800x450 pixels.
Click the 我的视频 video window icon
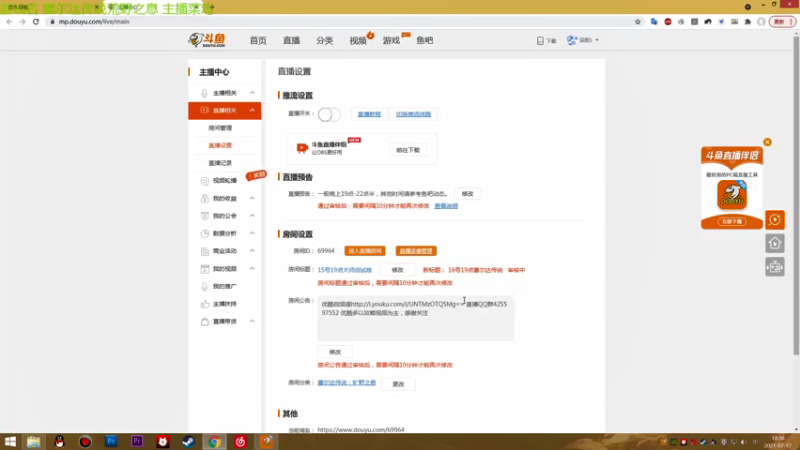point(205,268)
